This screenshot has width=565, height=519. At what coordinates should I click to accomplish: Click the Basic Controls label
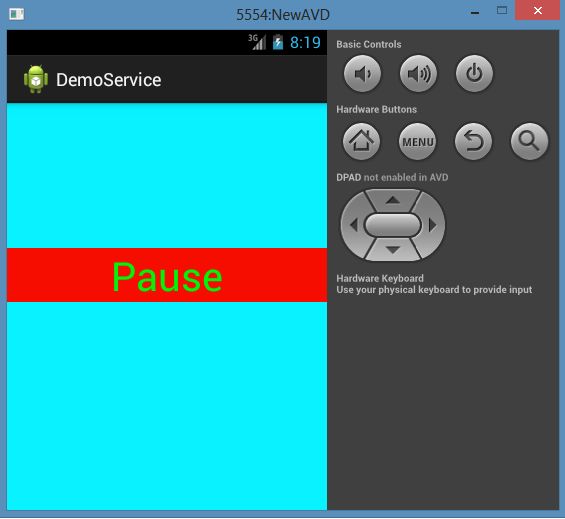pyautogui.click(x=369, y=44)
